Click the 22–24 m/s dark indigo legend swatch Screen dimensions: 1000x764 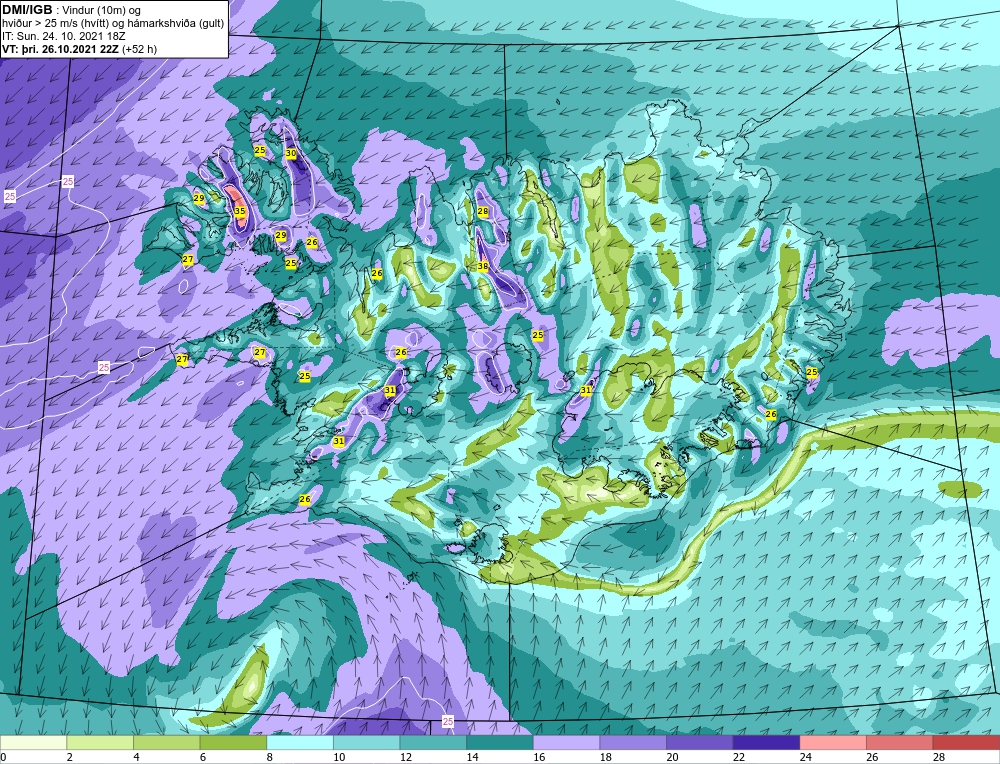(767, 743)
